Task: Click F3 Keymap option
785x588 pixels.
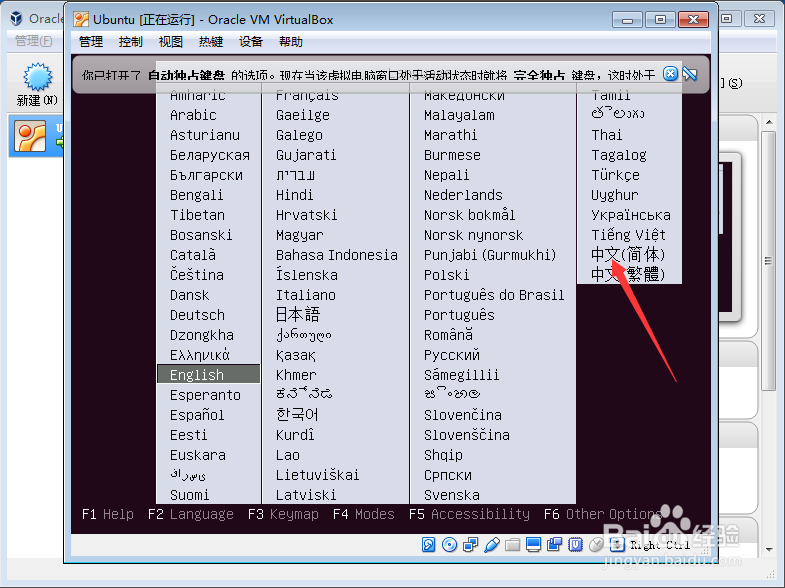Action: point(283,514)
